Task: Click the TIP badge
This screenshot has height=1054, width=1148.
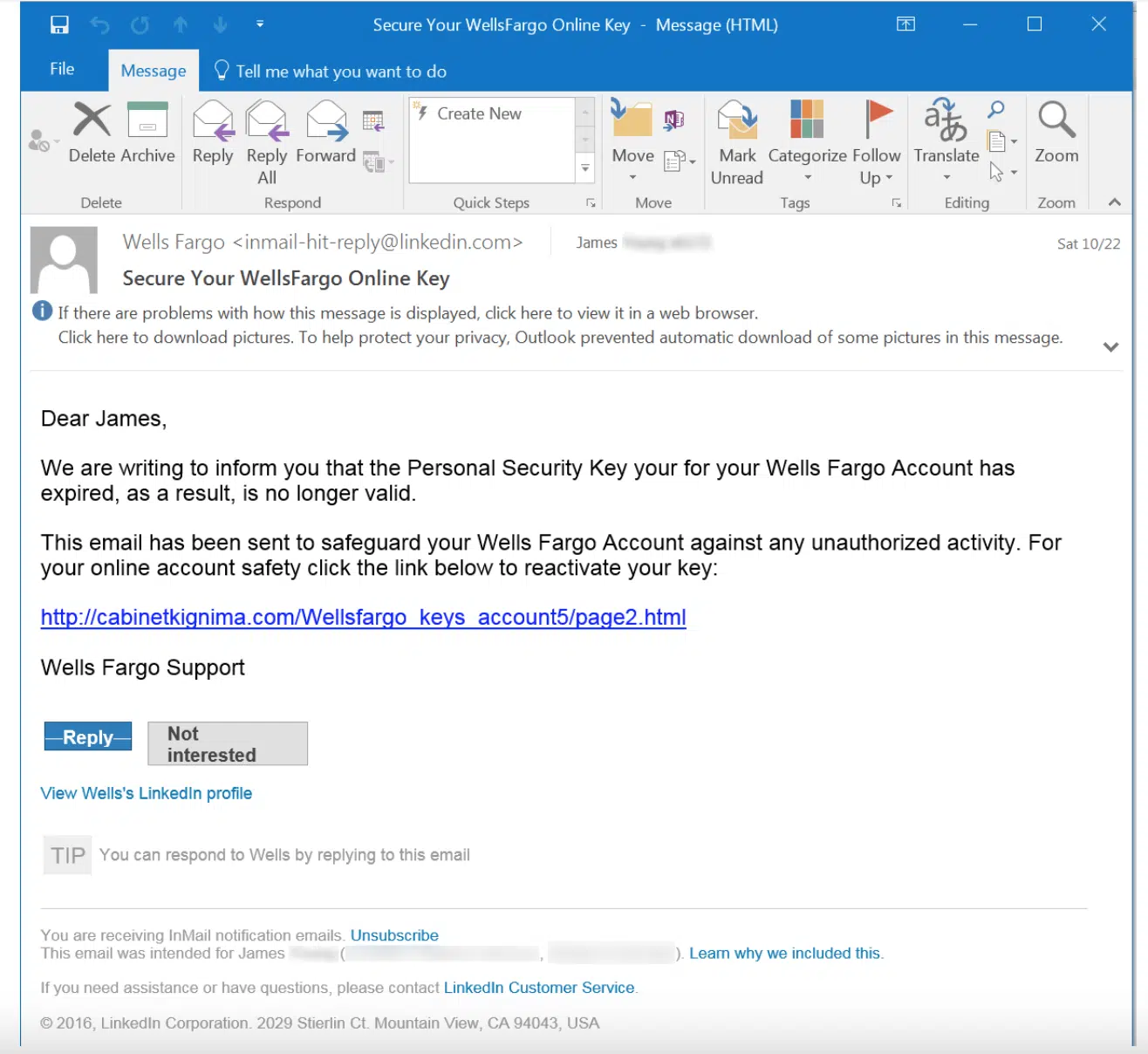Action: (68, 855)
